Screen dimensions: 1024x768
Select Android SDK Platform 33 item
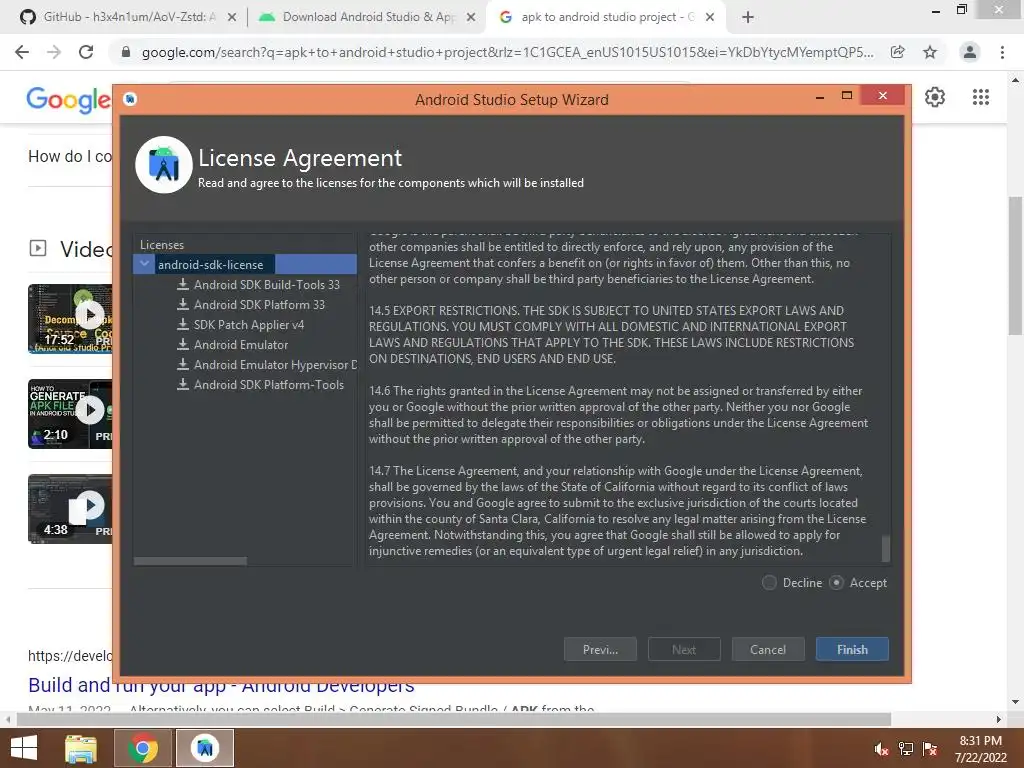pyautogui.click(x=259, y=304)
